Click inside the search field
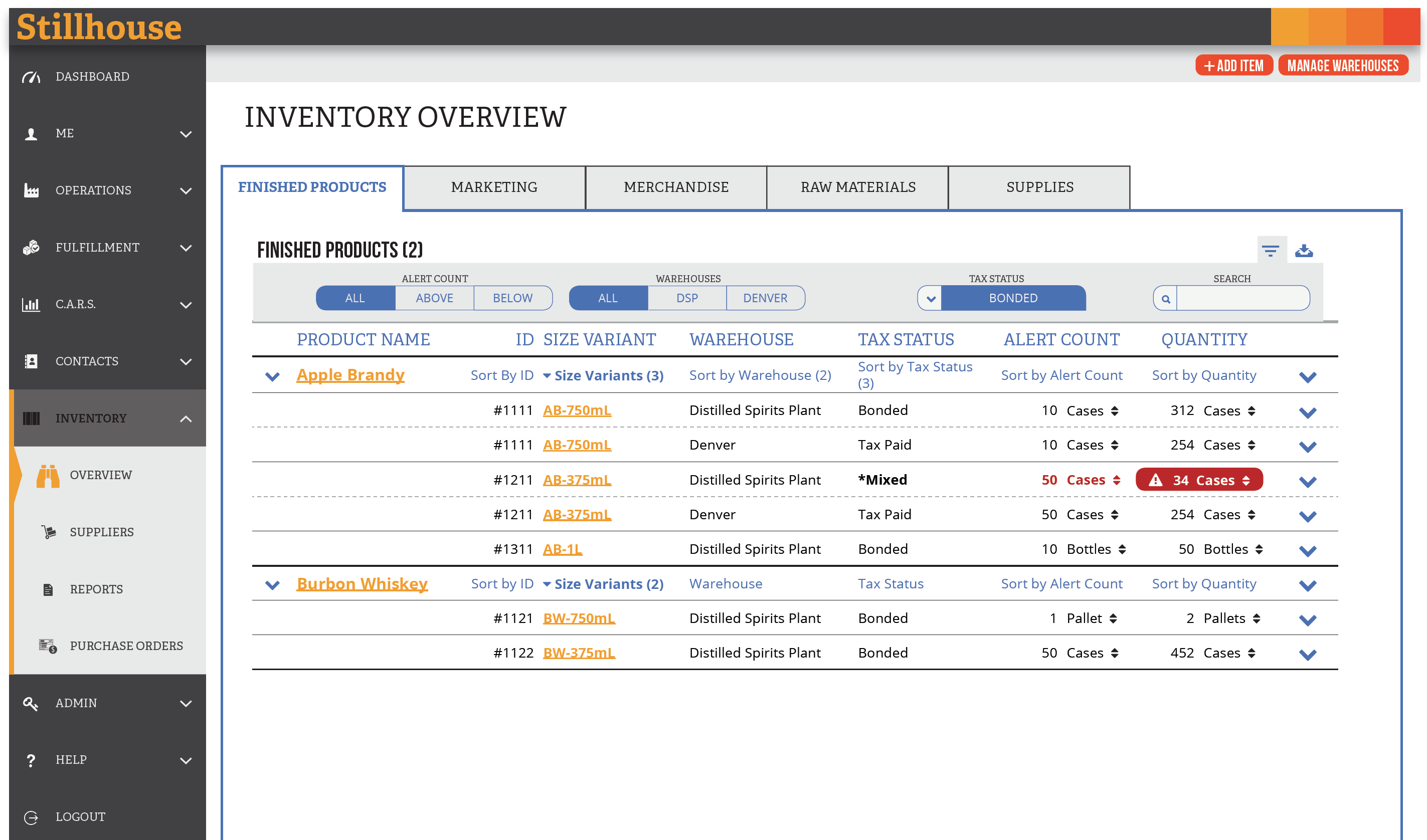The image size is (1427, 840). coord(1243,298)
